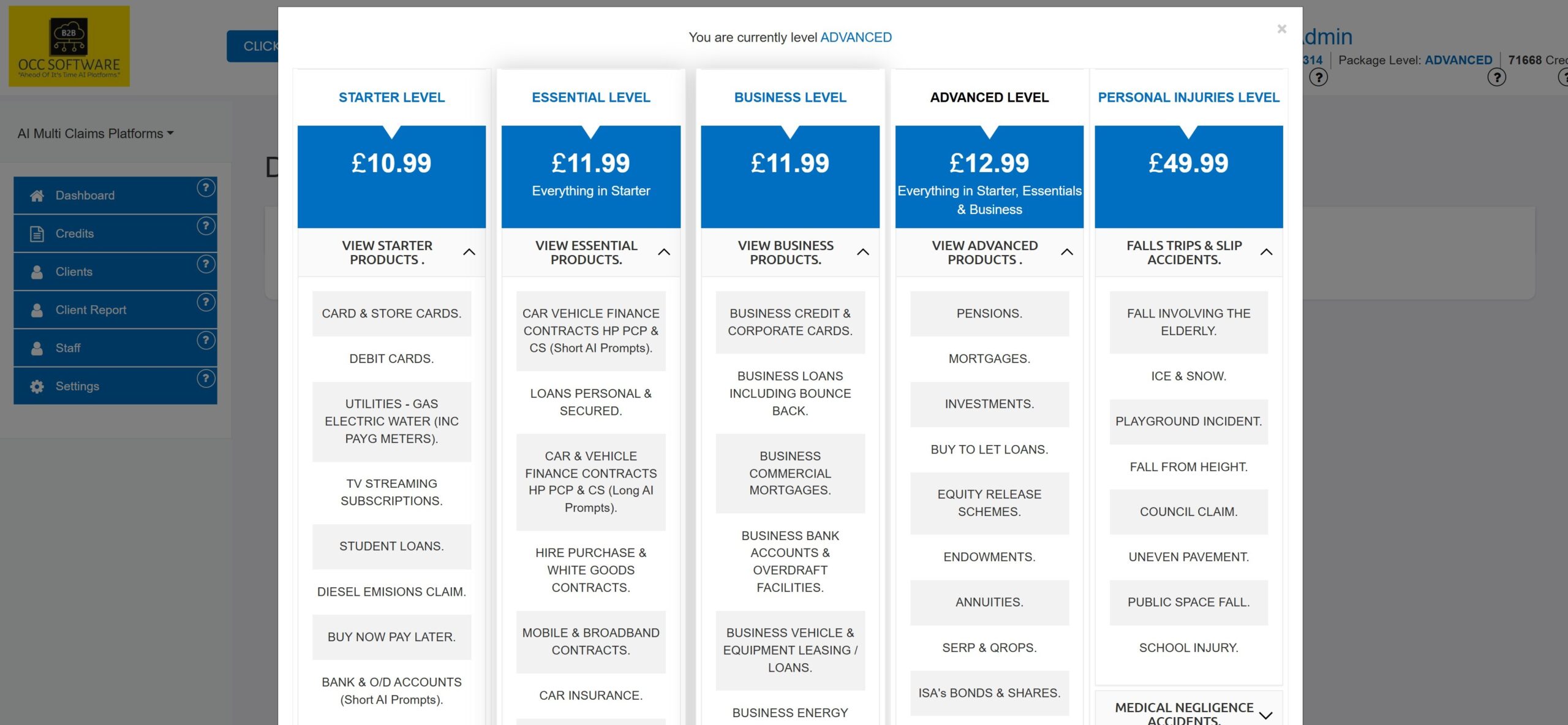Screen dimensions: 1568x725
Task: Open AI Multi Claims Platforms dropdown
Action: 96,134
